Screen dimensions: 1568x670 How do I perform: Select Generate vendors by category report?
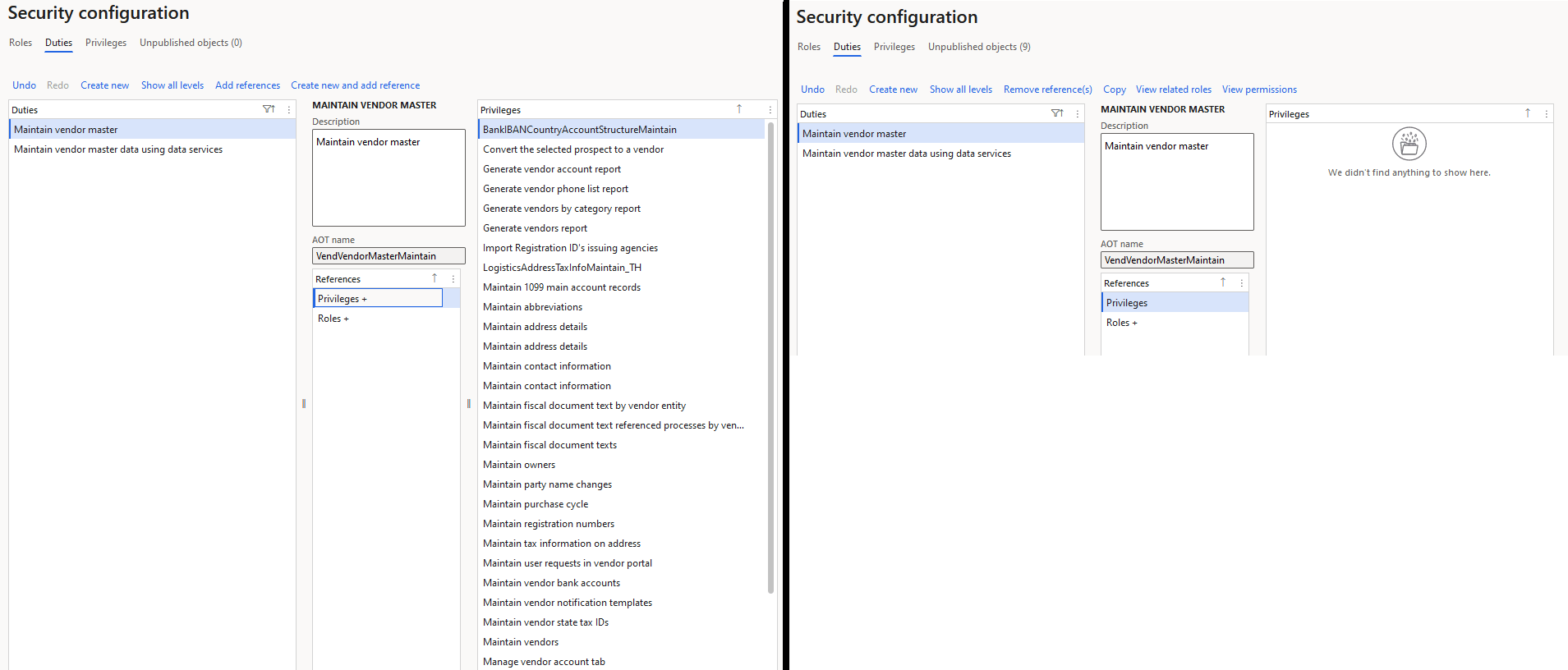click(x=621, y=209)
